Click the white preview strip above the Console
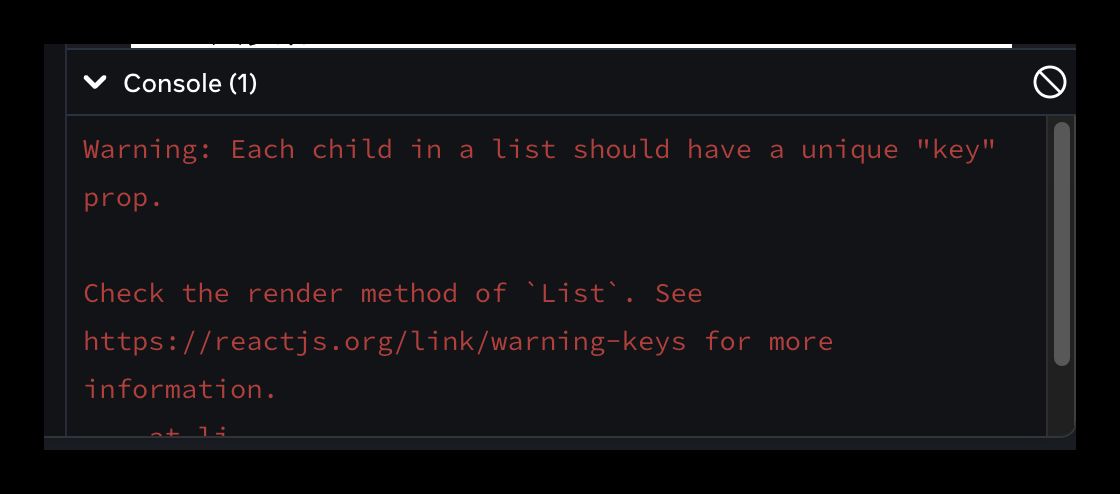The image size is (1120, 494). [570, 44]
